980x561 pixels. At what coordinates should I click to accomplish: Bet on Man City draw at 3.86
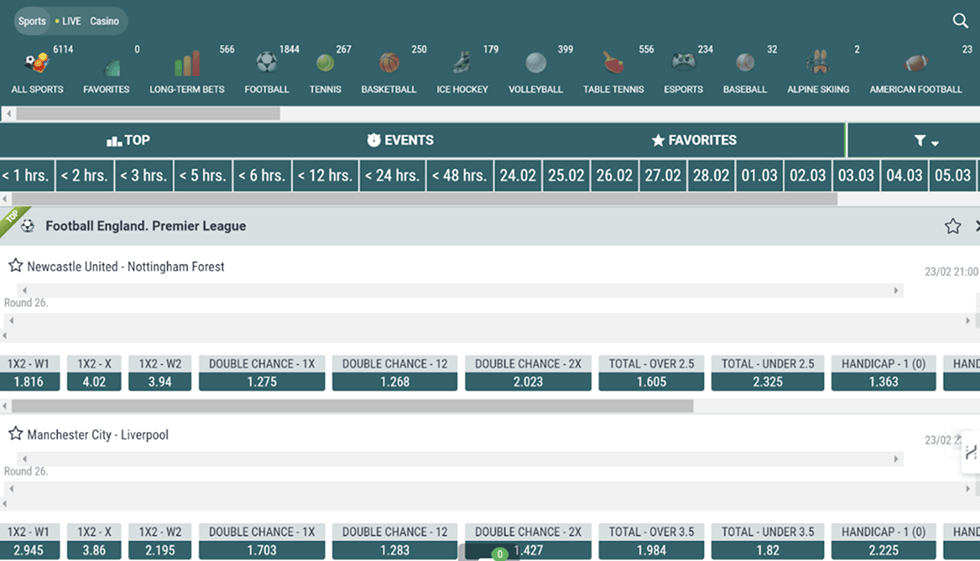[94, 541]
